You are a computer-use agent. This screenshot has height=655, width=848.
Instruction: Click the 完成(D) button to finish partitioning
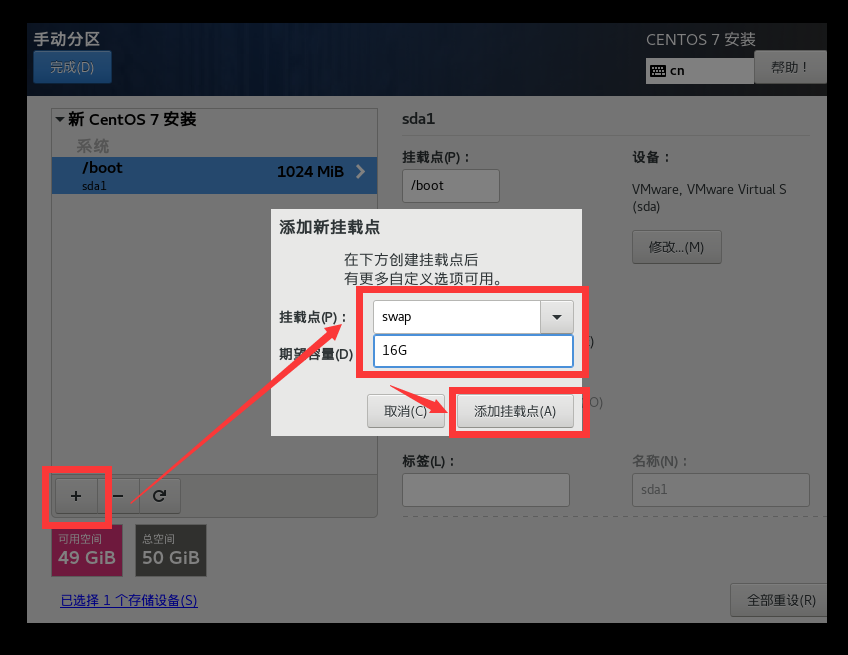pos(72,66)
